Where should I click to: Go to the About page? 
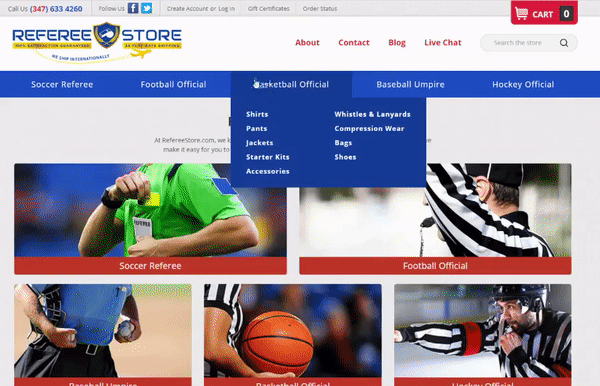coord(307,42)
